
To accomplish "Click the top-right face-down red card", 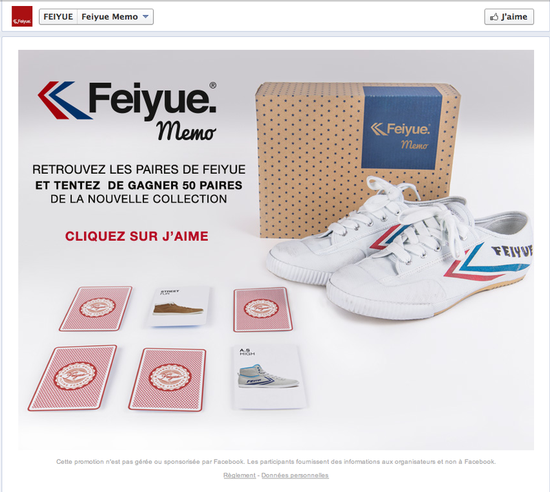I will pos(262,310).
